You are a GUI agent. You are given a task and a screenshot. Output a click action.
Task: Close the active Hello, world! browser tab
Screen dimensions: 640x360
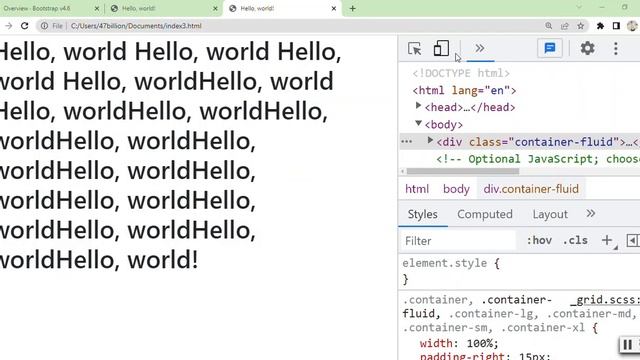333,8
